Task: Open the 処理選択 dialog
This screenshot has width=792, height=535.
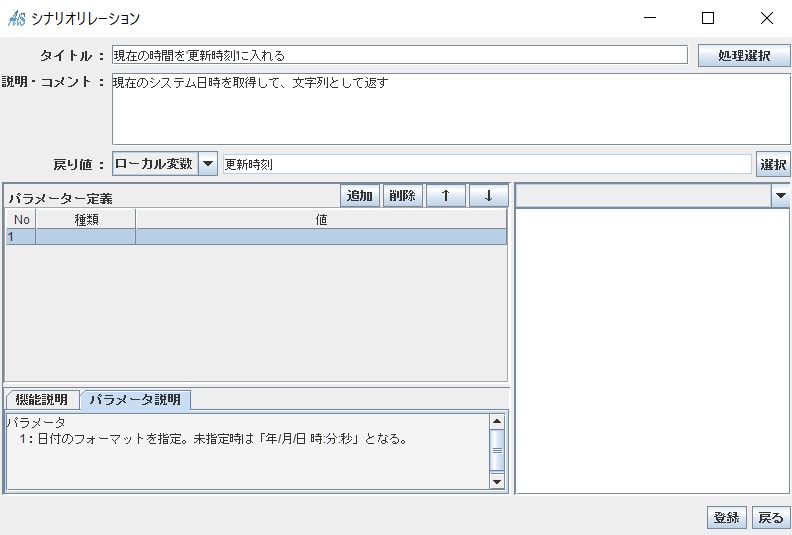Action: (743, 56)
